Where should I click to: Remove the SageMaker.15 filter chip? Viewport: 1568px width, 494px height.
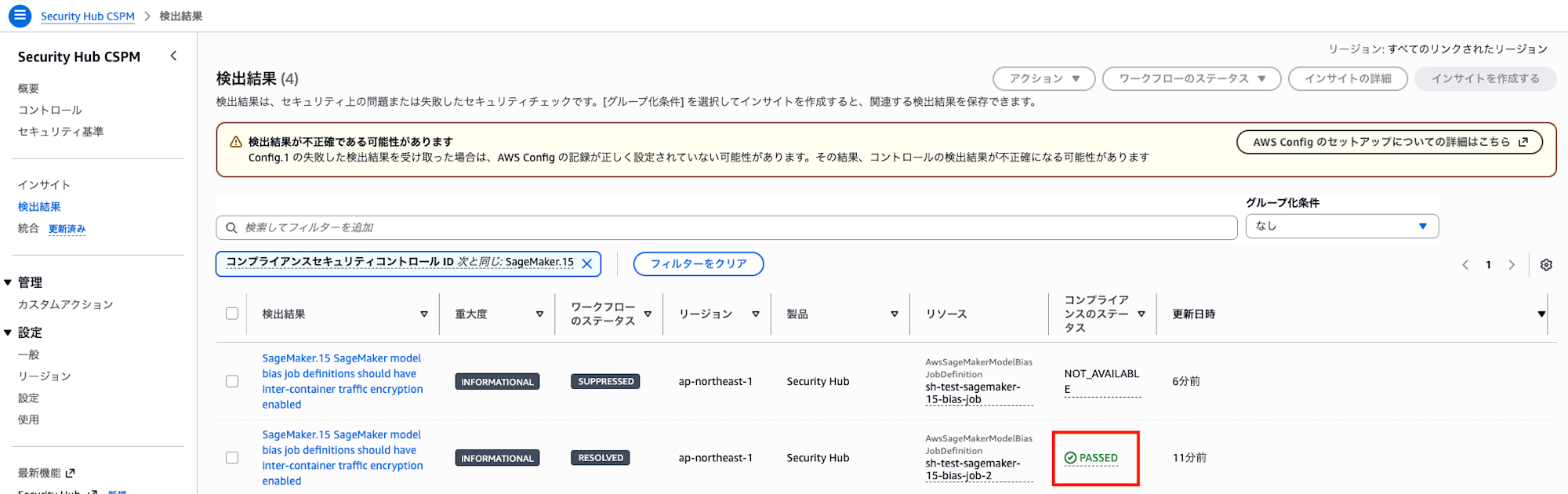[x=586, y=263]
